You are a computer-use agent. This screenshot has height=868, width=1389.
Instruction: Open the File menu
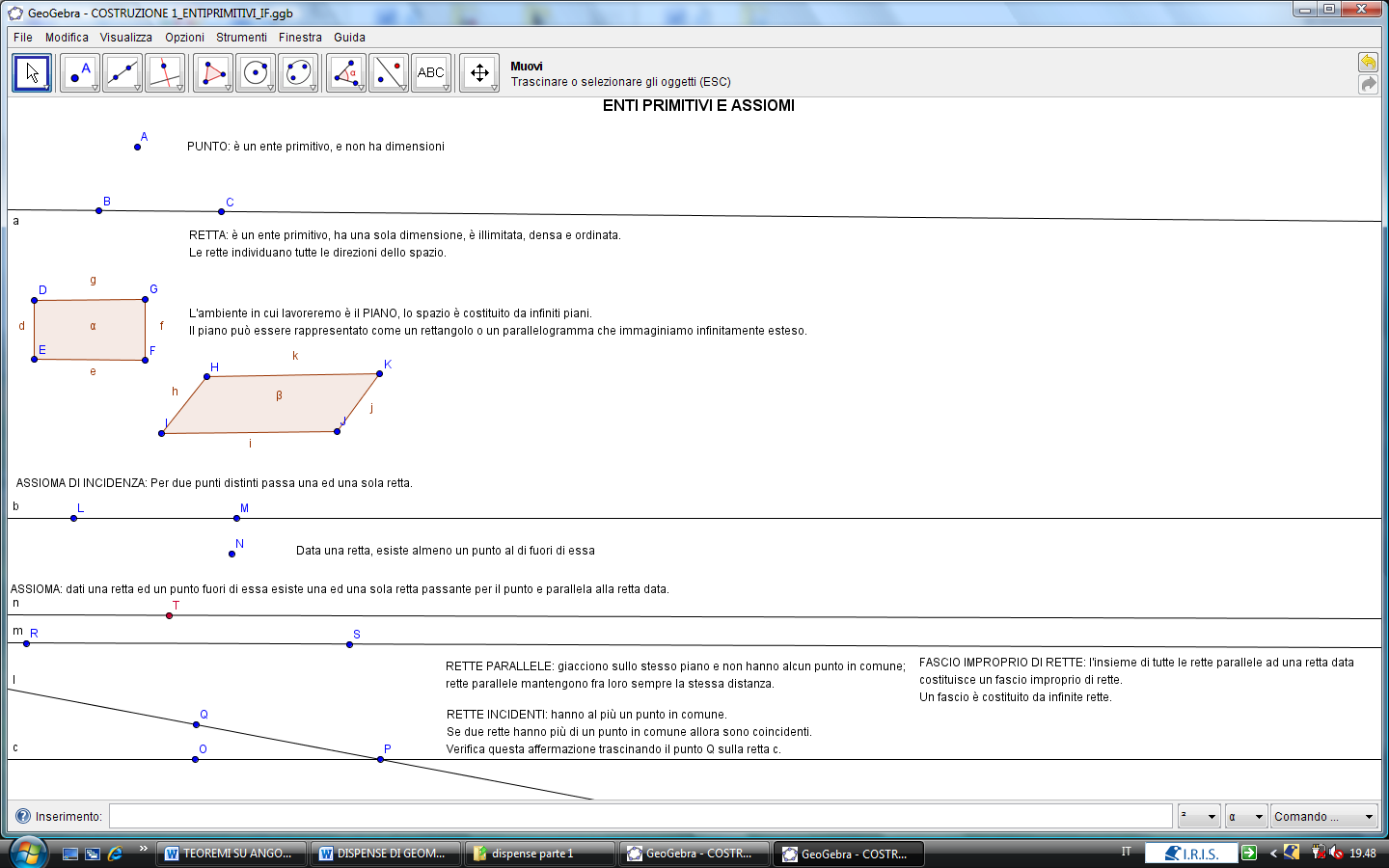pos(23,38)
